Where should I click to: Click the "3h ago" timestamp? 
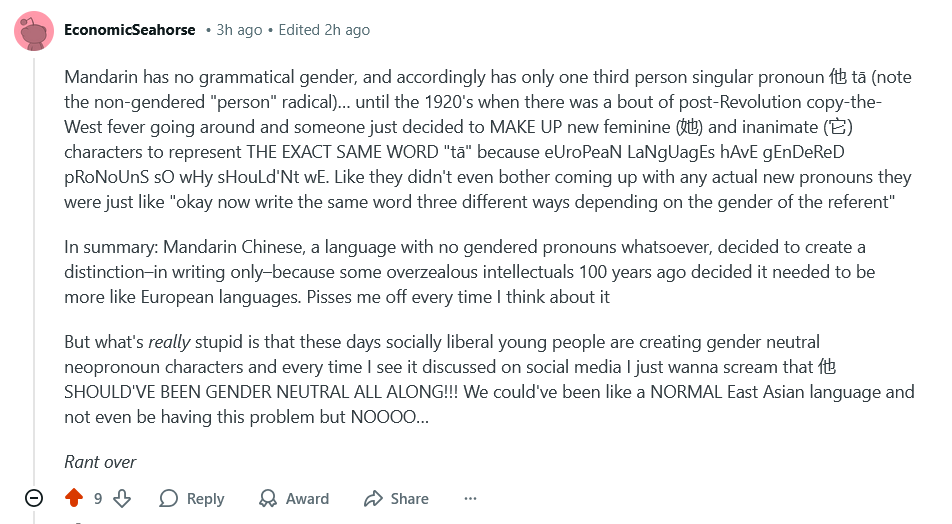tap(243, 30)
